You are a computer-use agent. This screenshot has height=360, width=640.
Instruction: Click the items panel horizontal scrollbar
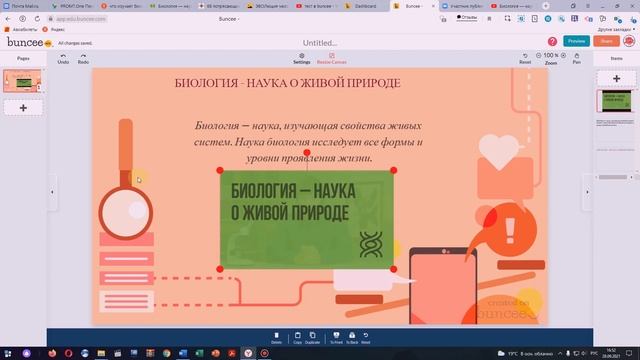613,177
